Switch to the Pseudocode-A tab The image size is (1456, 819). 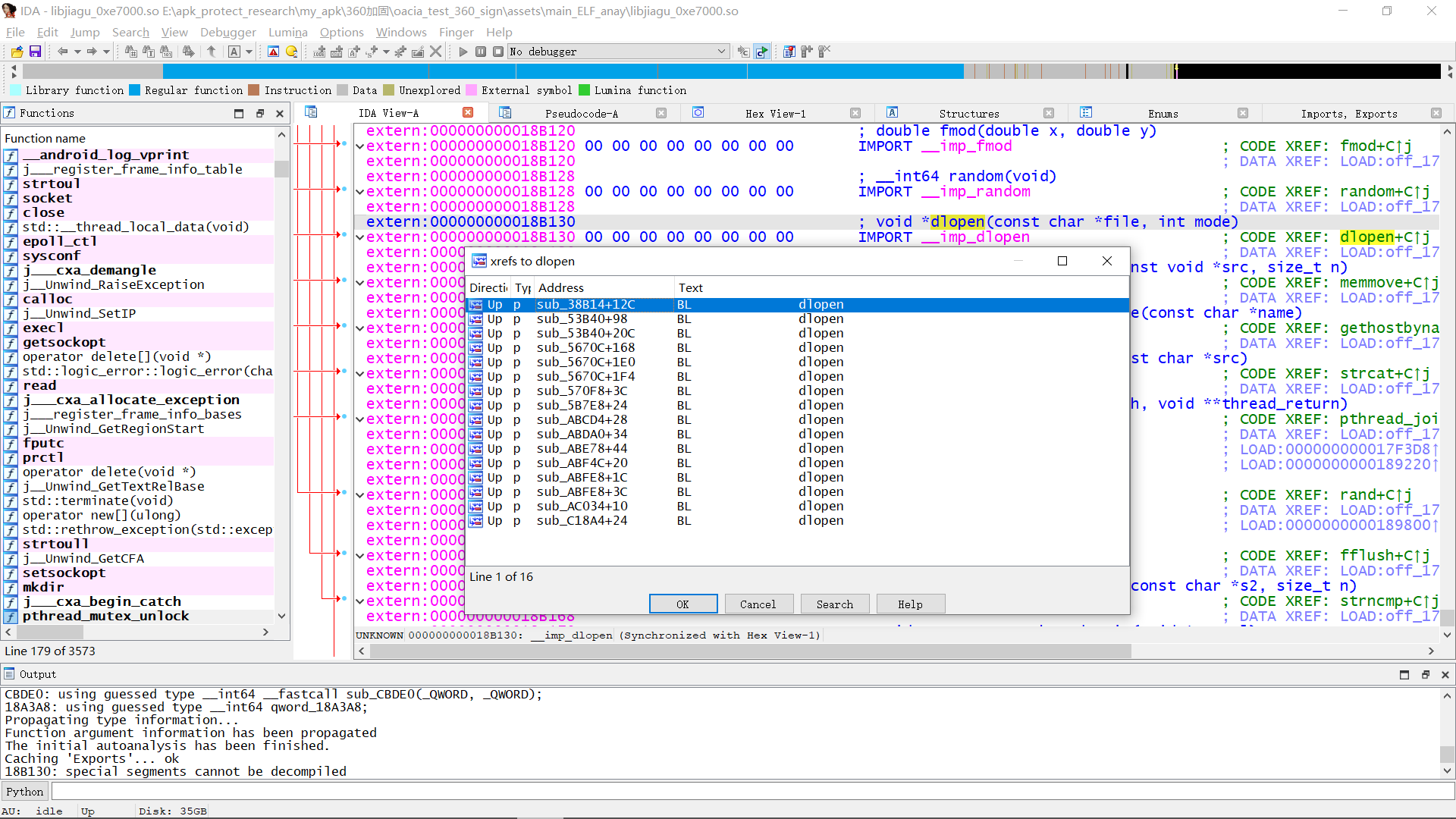click(581, 114)
